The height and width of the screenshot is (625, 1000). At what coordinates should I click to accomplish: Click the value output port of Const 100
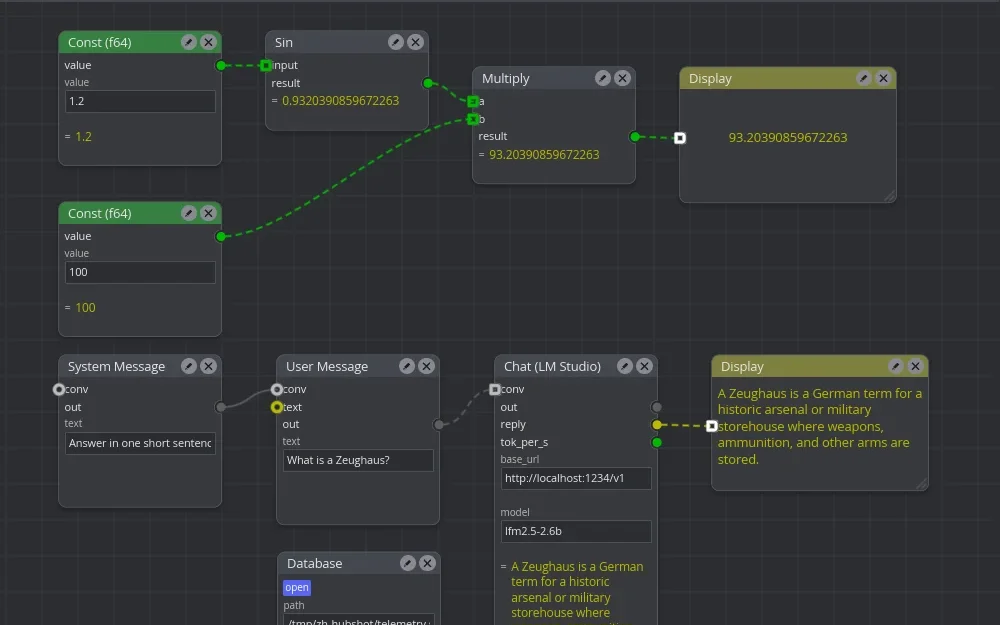click(x=221, y=237)
